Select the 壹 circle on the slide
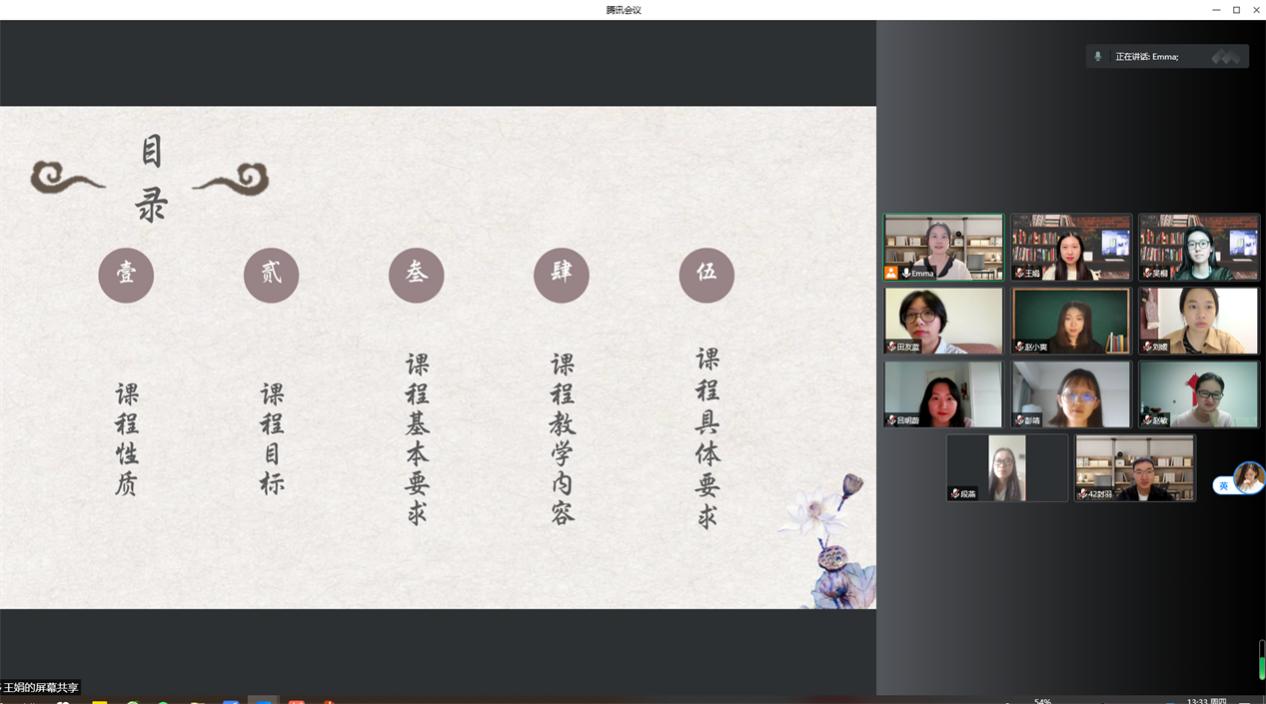This screenshot has height=704, width=1266. point(126,275)
